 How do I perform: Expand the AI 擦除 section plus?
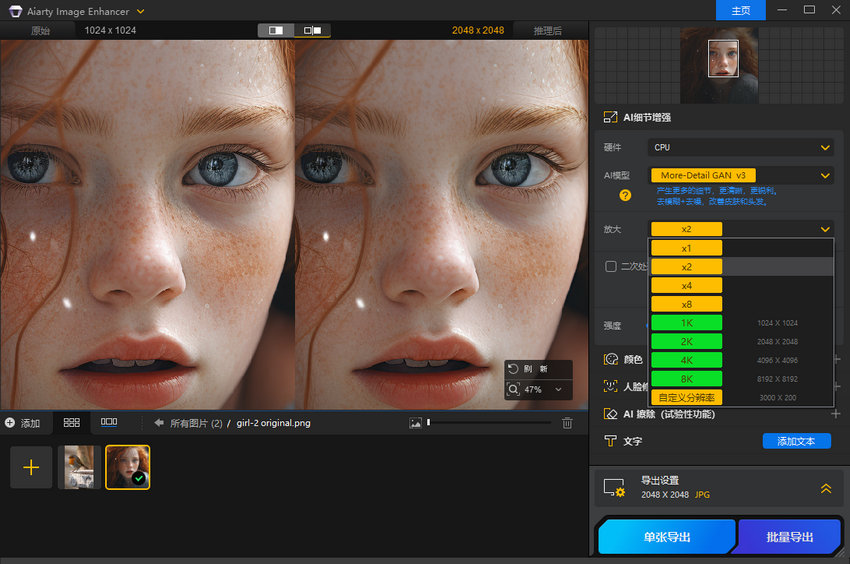tap(835, 414)
